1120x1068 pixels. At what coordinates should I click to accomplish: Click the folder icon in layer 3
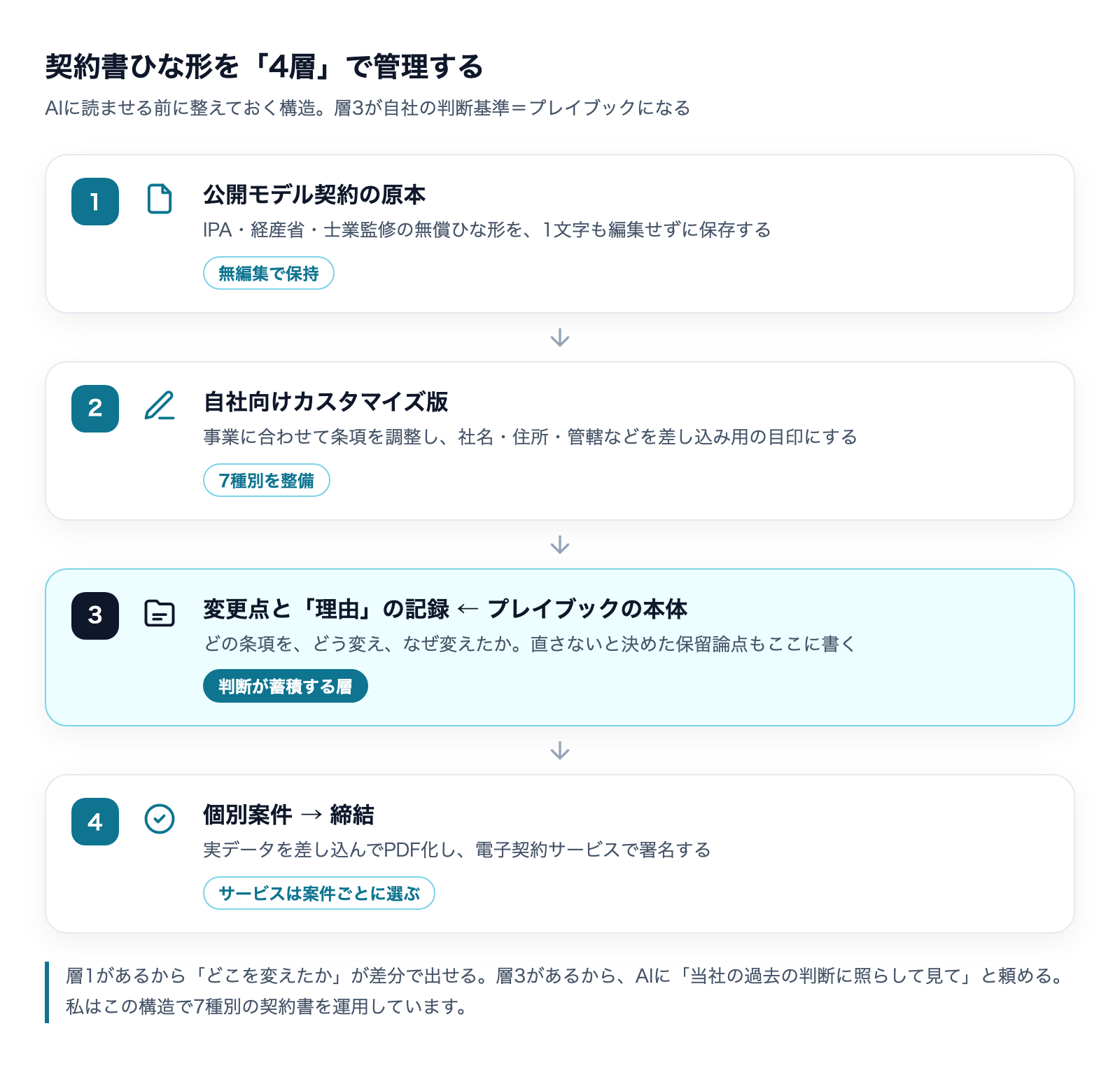[x=160, y=613]
